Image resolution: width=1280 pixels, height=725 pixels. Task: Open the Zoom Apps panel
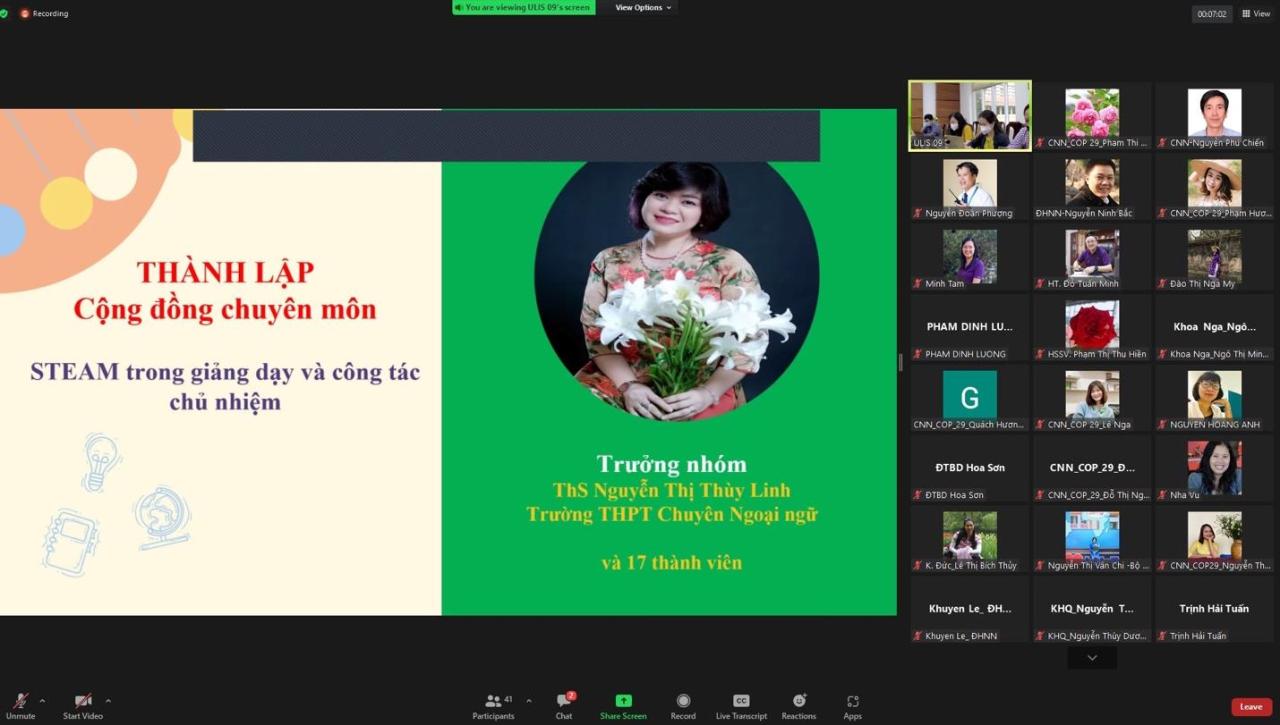852,705
